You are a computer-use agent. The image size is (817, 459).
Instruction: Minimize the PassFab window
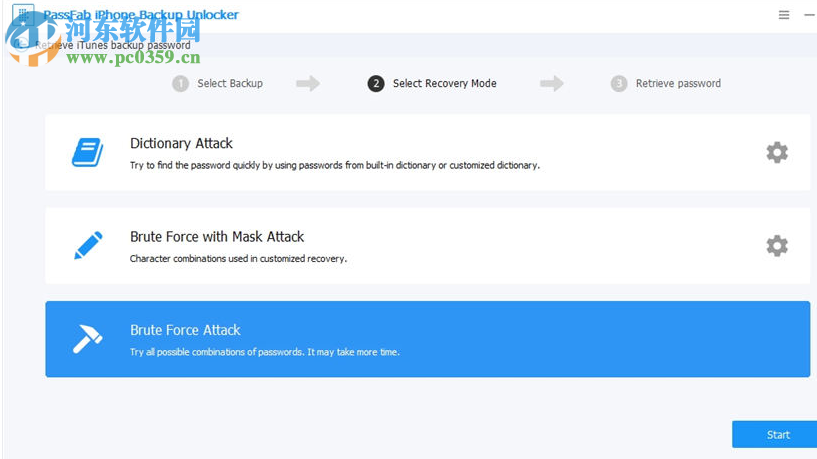(809, 15)
